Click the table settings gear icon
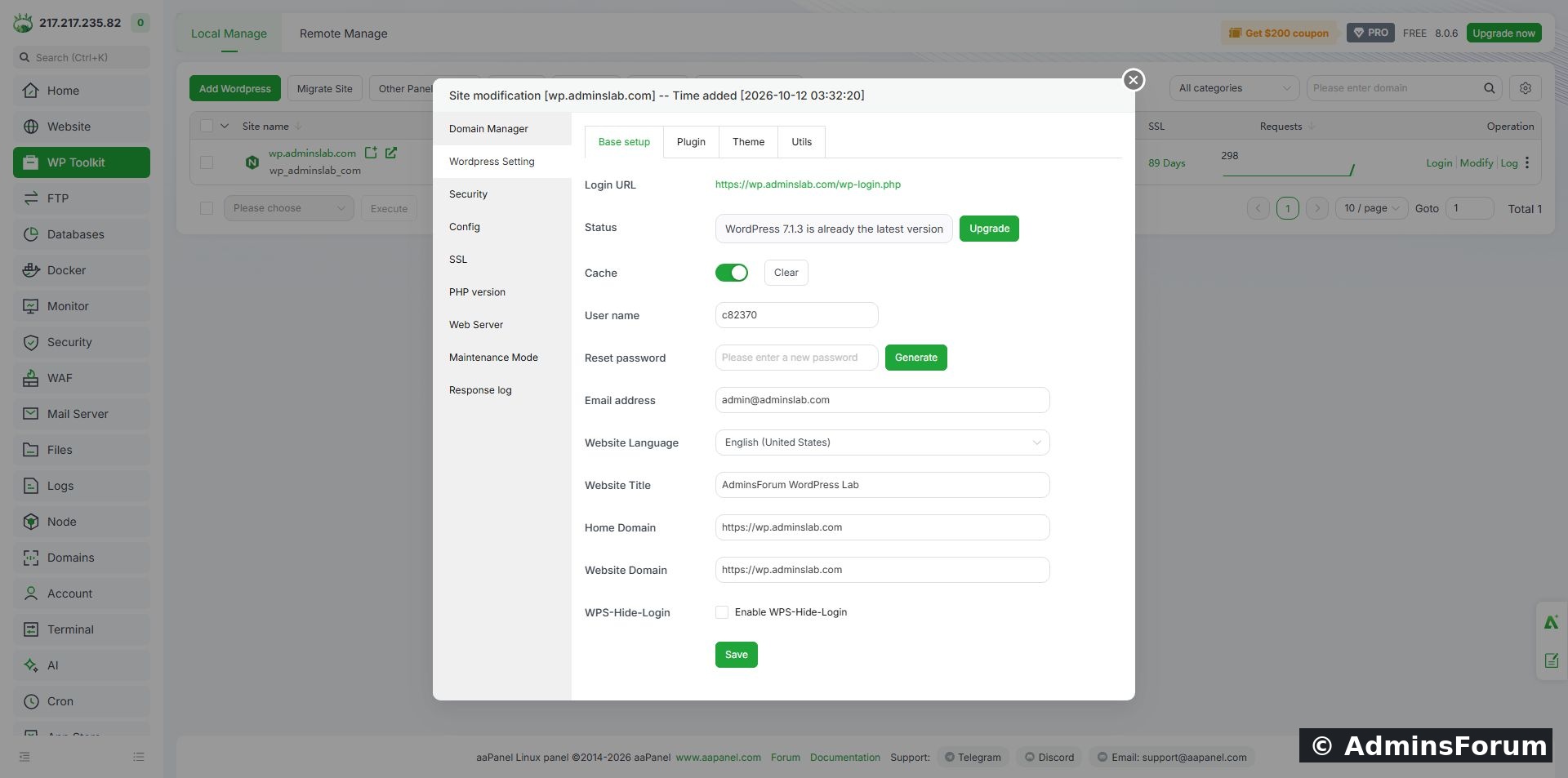Viewport: 1568px width, 778px height. 1525,88
